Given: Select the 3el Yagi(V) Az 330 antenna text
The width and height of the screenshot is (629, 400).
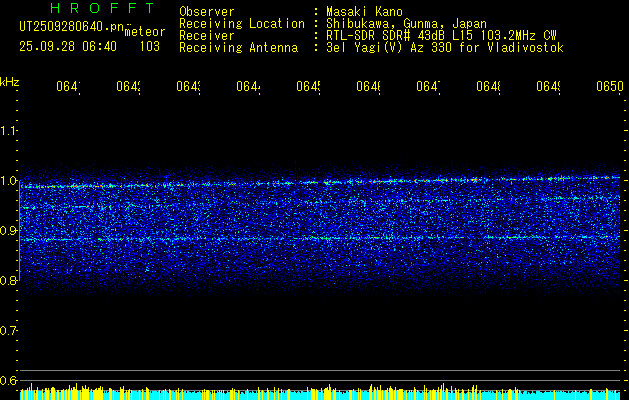Looking at the screenshot, I should [x=445, y=48].
